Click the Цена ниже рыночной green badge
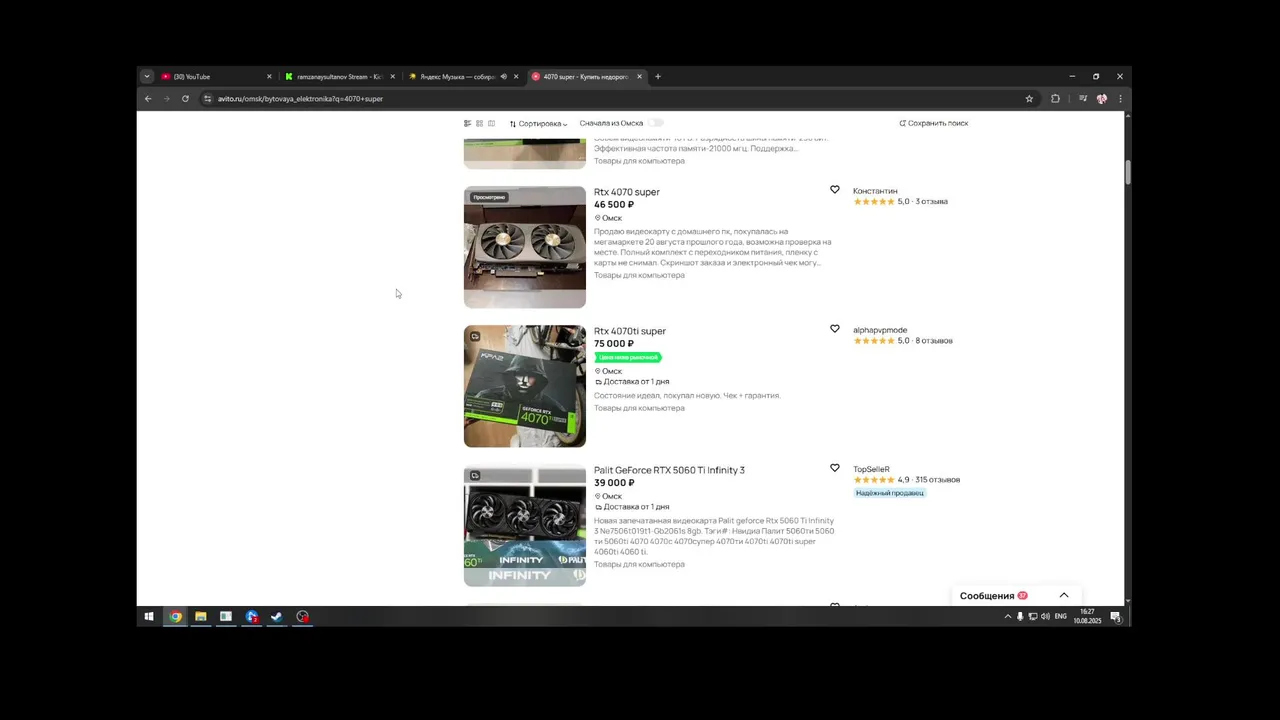1280x720 pixels. (628, 357)
